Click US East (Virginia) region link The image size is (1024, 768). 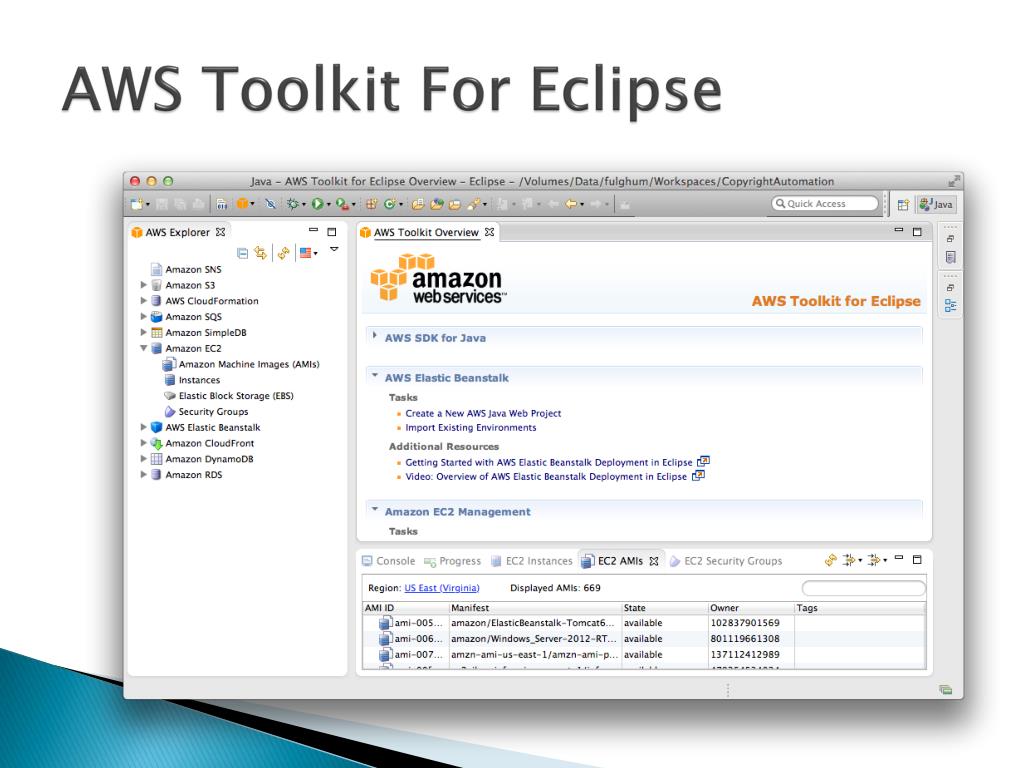[x=441, y=588]
